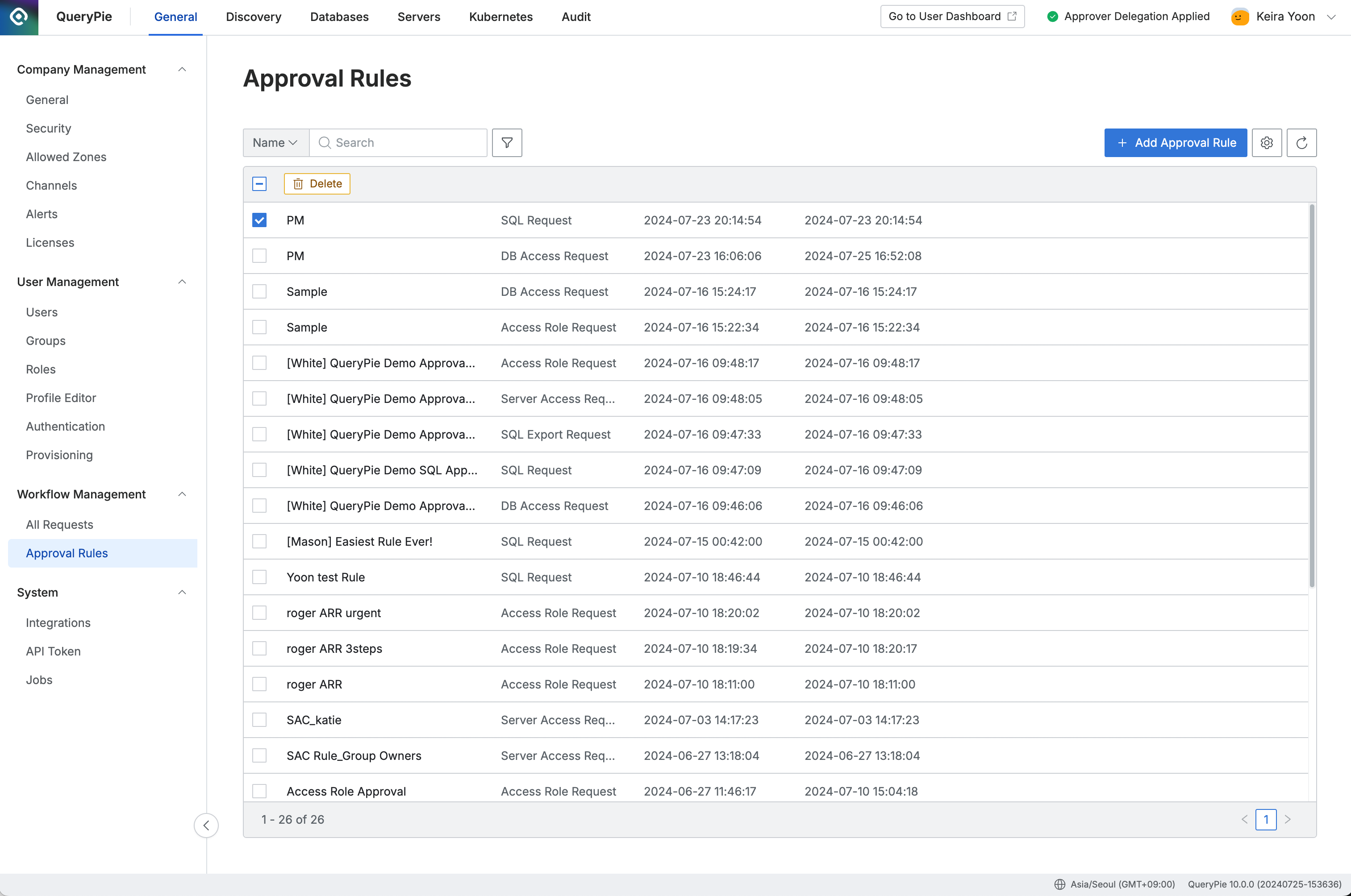Open the Name search field dropdown
This screenshot has width=1351, height=896.
pos(275,142)
